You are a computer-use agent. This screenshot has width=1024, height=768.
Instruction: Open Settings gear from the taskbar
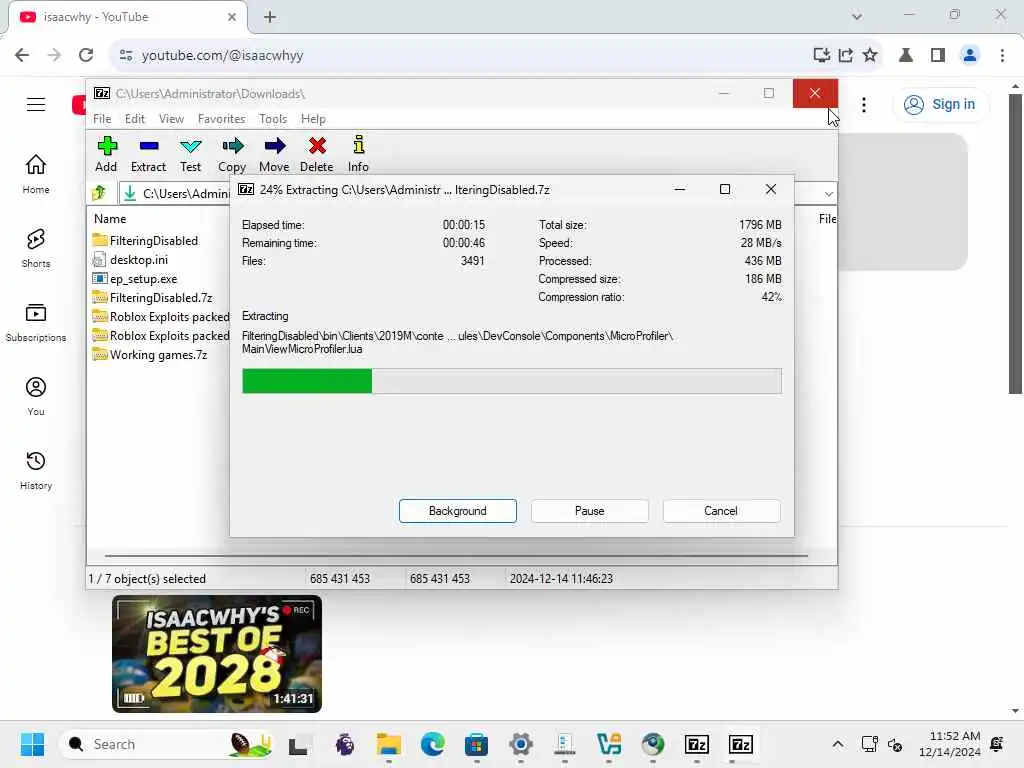520,744
